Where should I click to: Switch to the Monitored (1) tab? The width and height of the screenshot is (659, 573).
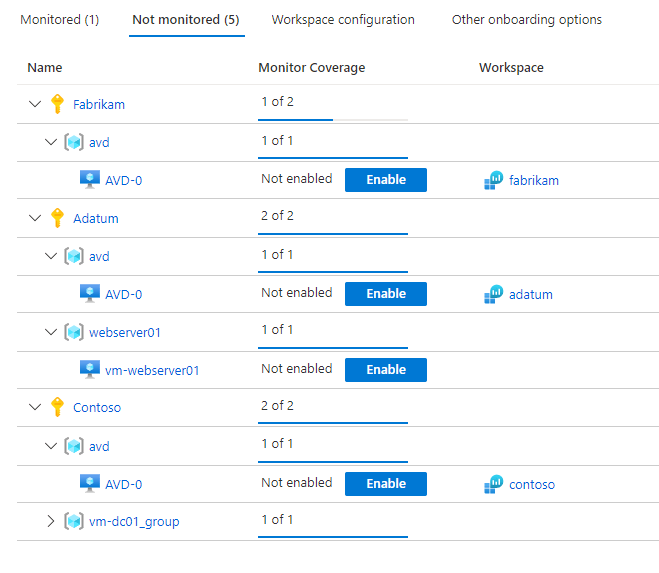pyautogui.click(x=59, y=20)
